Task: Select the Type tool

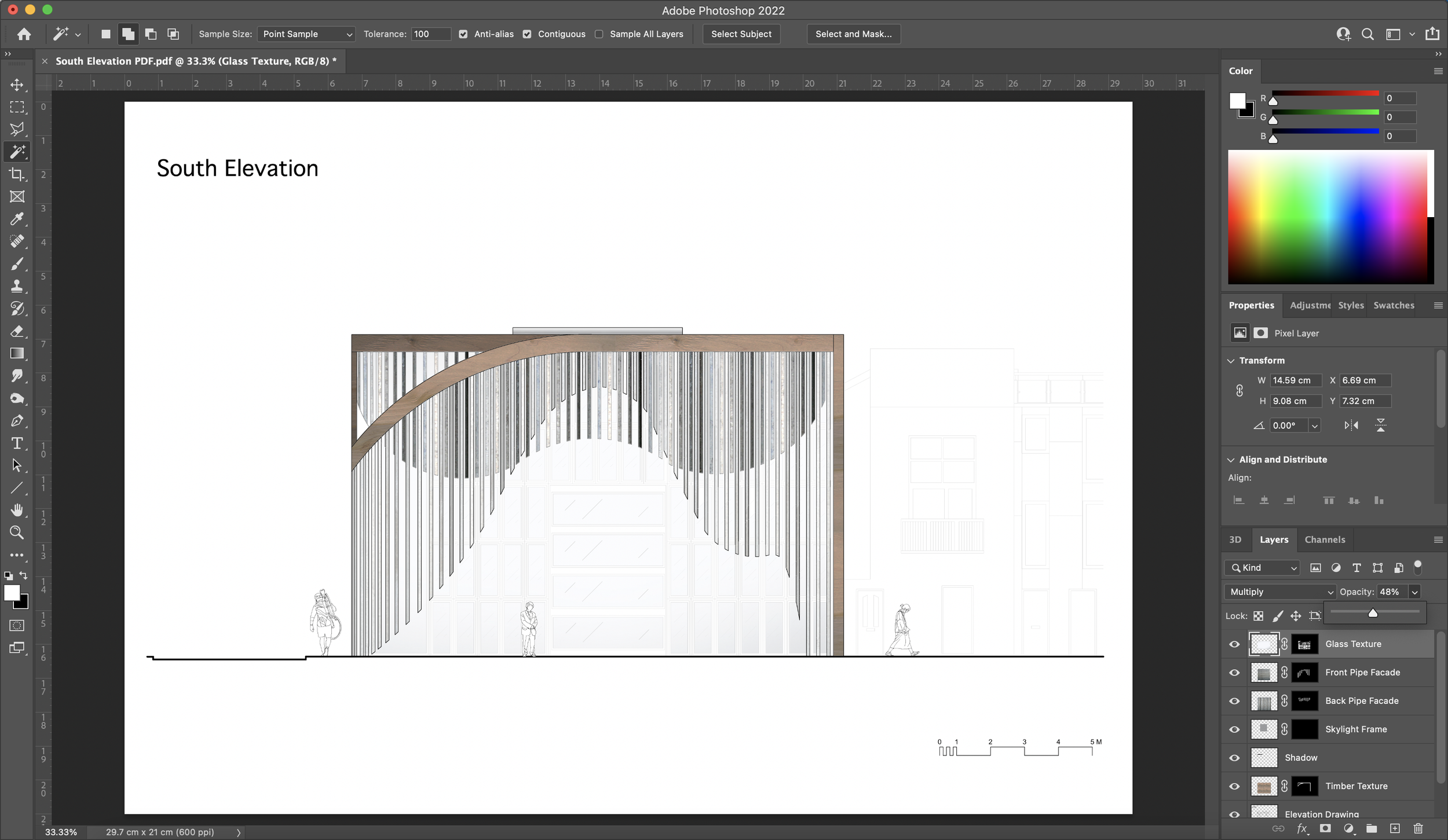Action: point(18,444)
